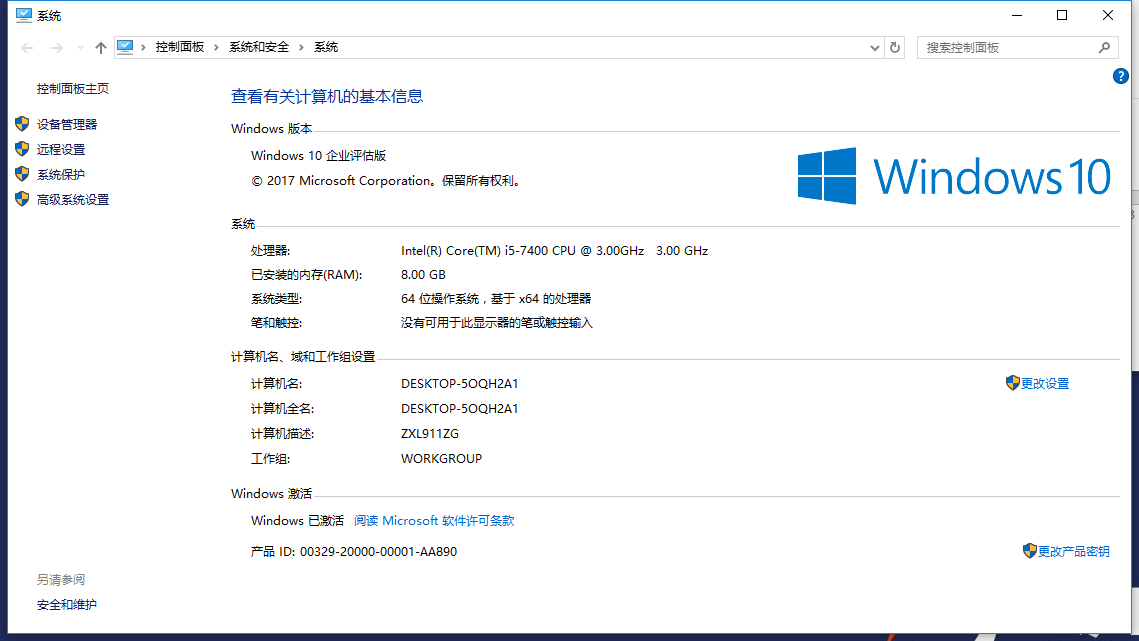This screenshot has width=1139, height=641.
Task: Open 控制面板主页 link
Action: [73, 89]
